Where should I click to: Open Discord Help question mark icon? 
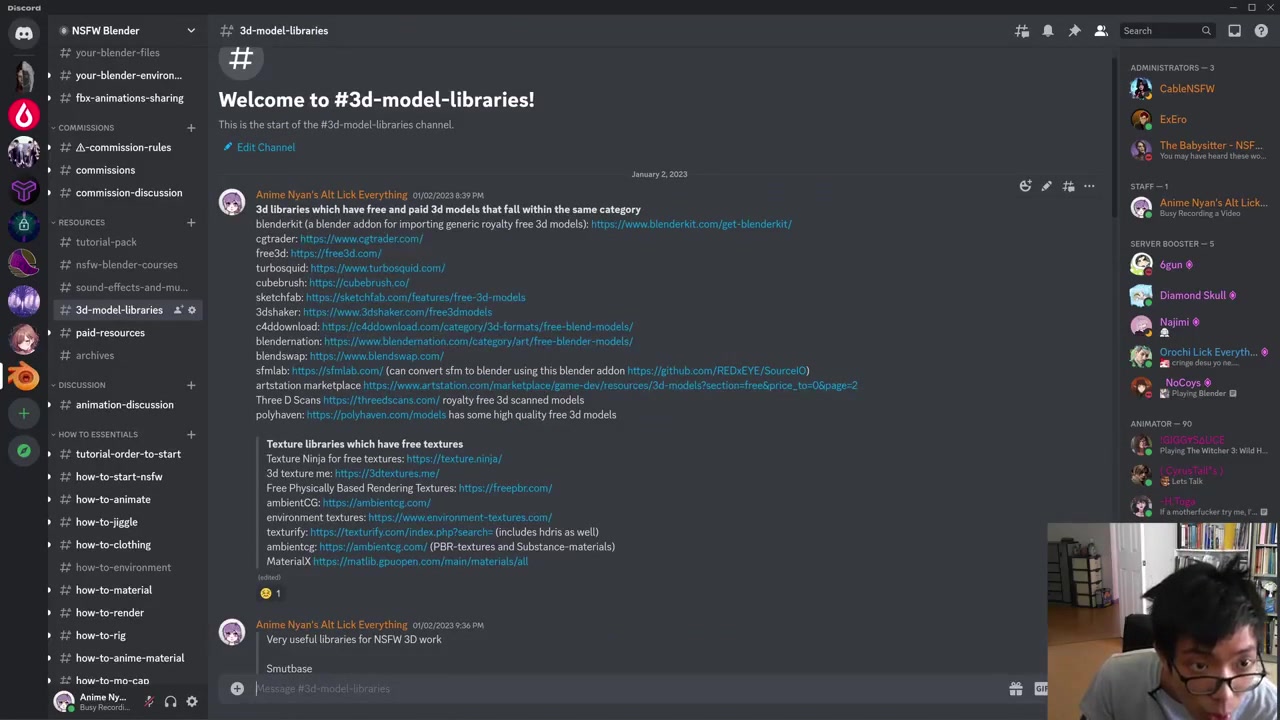coord(1261,31)
